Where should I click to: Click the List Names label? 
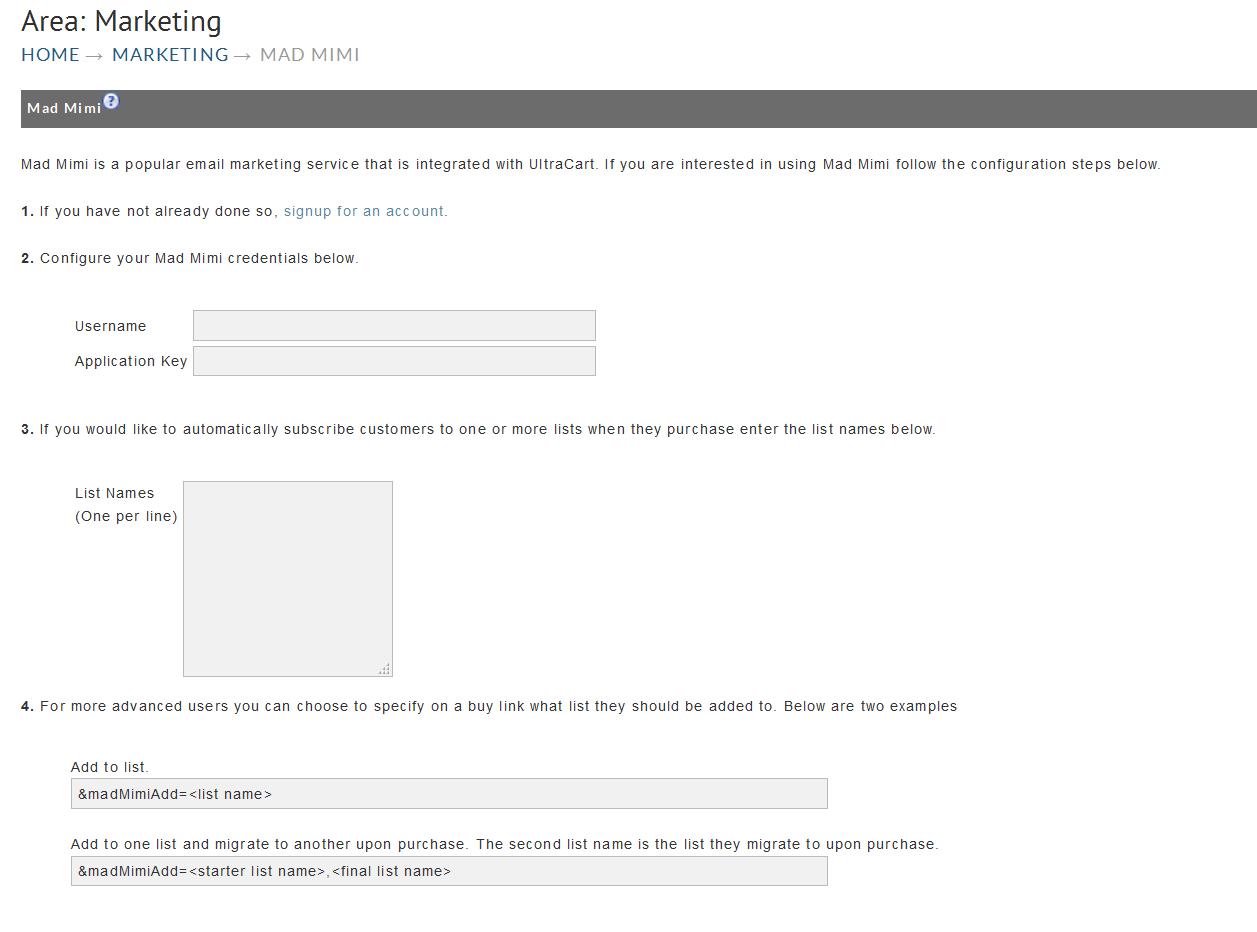click(115, 493)
